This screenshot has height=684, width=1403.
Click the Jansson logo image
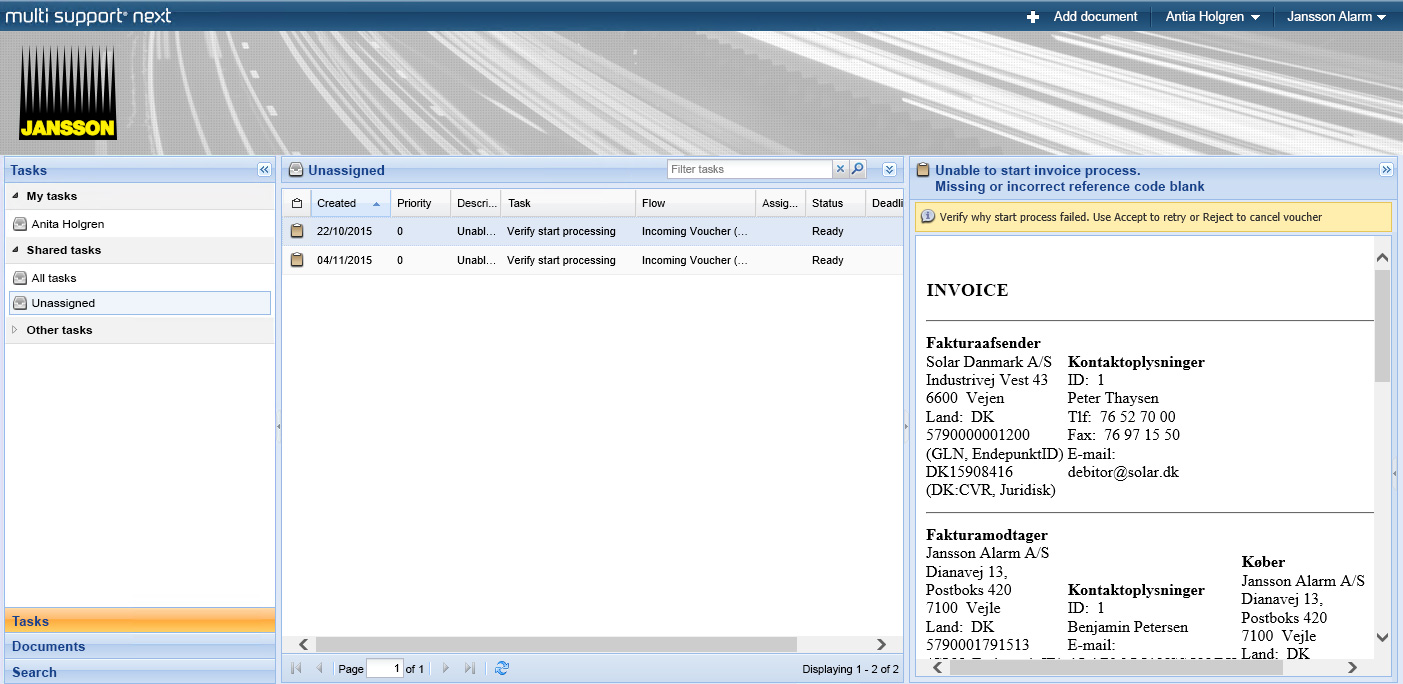coord(68,92)
